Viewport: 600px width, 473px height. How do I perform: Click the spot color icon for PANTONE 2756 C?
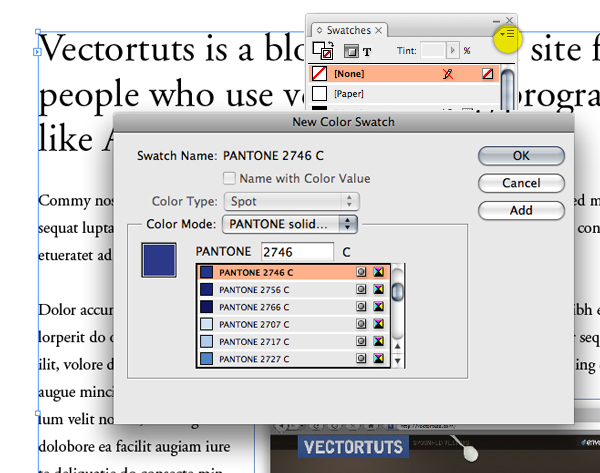pos(361,289)
